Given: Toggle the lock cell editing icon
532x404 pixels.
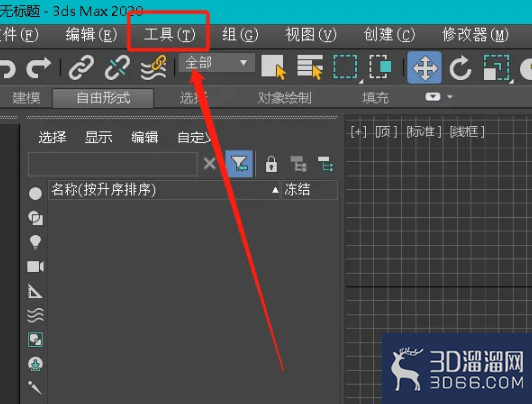Looking at the screenshot, I should click(x=271, y=164).
